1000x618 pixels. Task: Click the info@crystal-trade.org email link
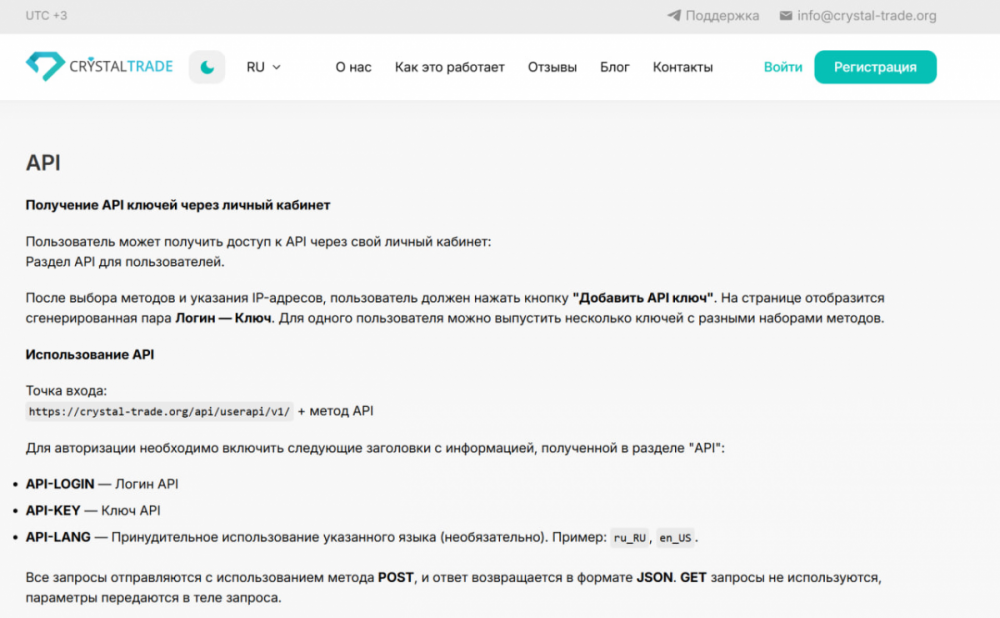coord(866,16)
